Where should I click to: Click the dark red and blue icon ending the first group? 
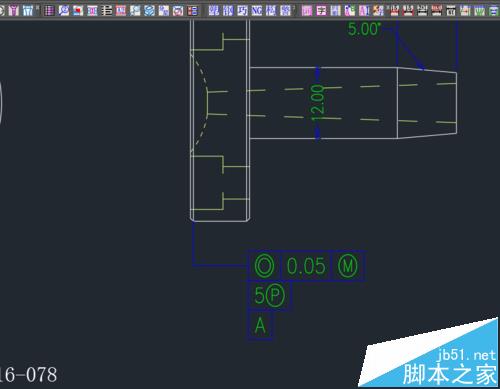pyautogui.click(x=192, y=10)
